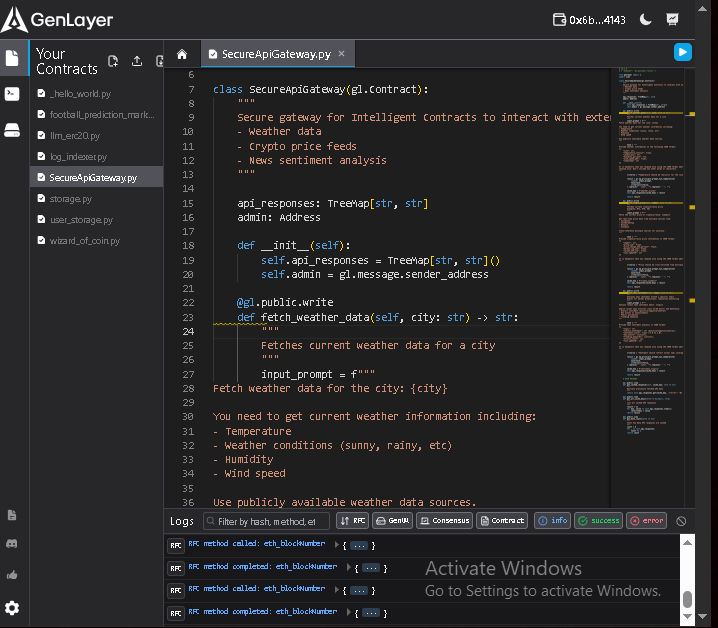718x628 pixels.
Task: Click the GenLayer logo
Action: tap(57, 20)
